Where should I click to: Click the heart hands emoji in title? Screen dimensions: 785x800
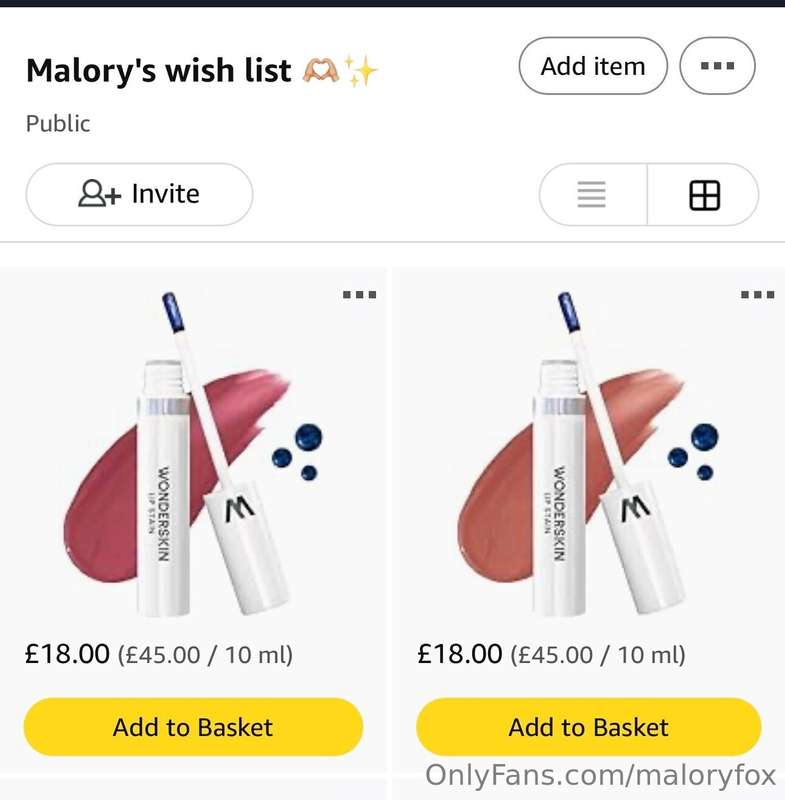320,71
